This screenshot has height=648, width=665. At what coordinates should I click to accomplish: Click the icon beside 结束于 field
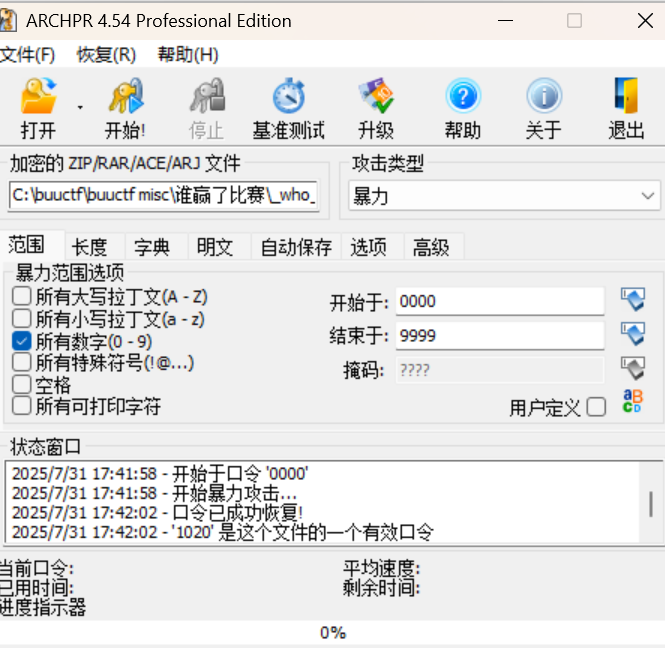[x=633, y=334]
